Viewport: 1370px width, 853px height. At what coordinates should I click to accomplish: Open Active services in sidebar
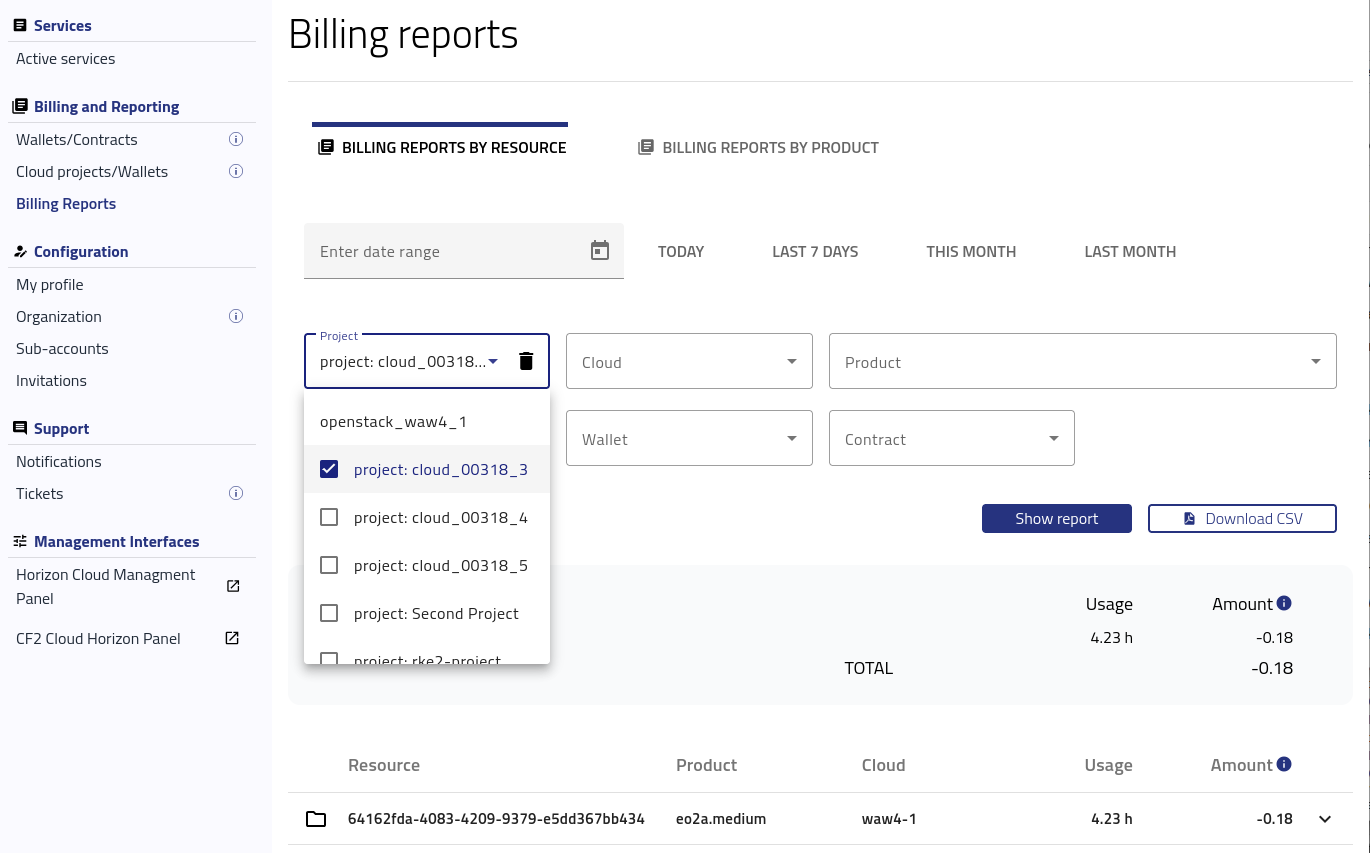(x=66, y=58)
